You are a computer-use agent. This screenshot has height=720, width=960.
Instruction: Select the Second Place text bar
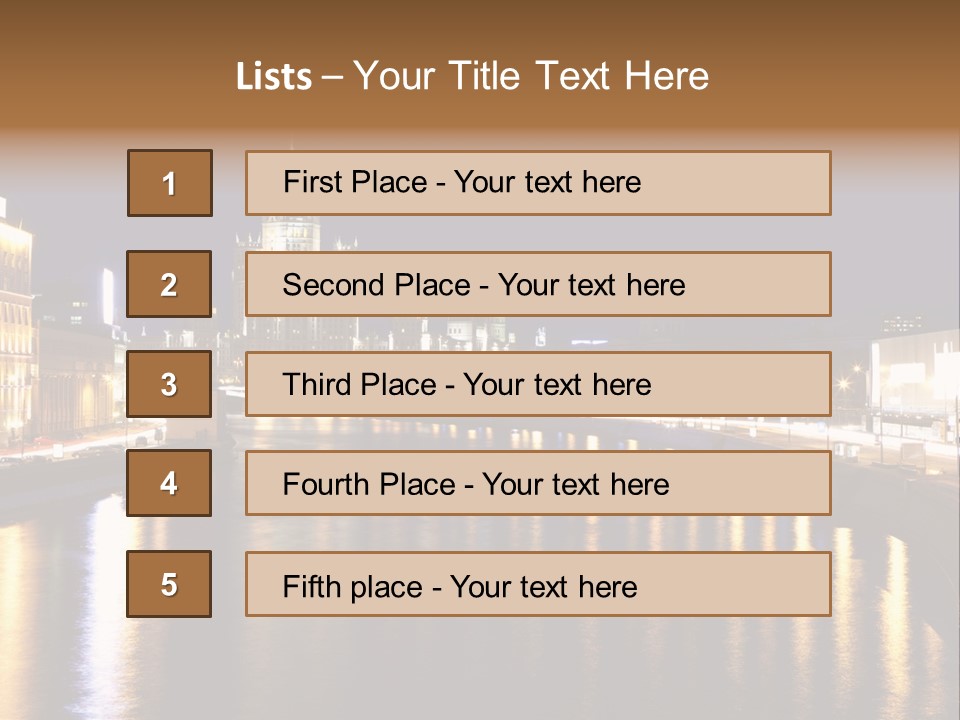click(x=538, y=284)
